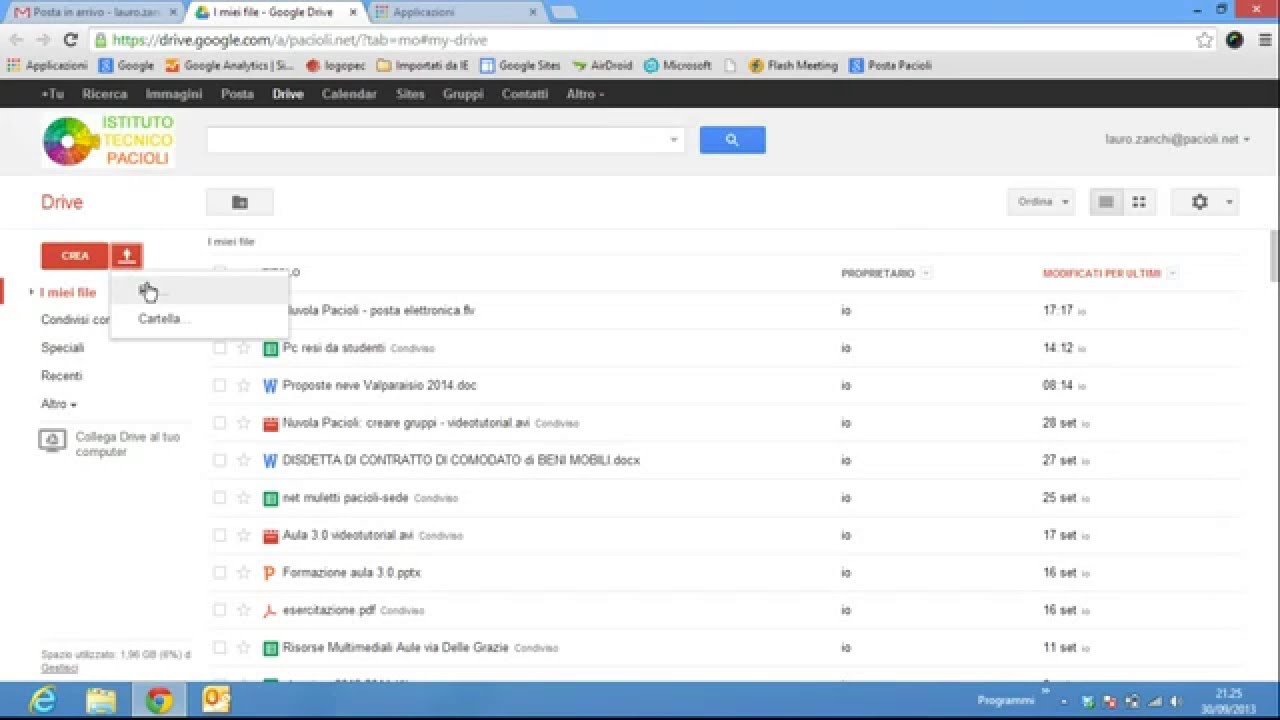Tick the checkbox for DISDETTA DI CONTRATTO docx
The height and width of the screenshot is (720, 1280).
point(219,460)
